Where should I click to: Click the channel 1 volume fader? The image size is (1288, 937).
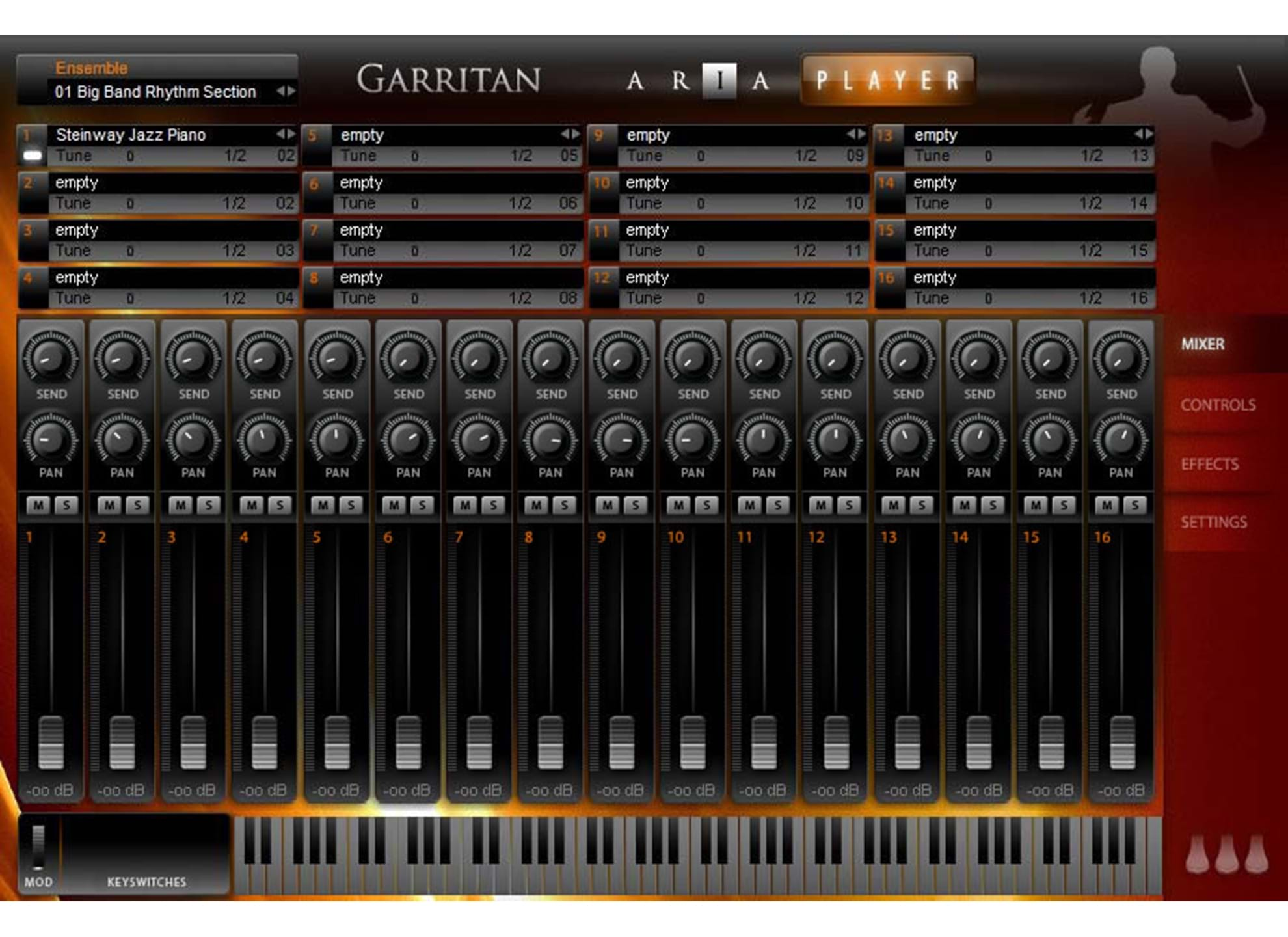[51, 742]
